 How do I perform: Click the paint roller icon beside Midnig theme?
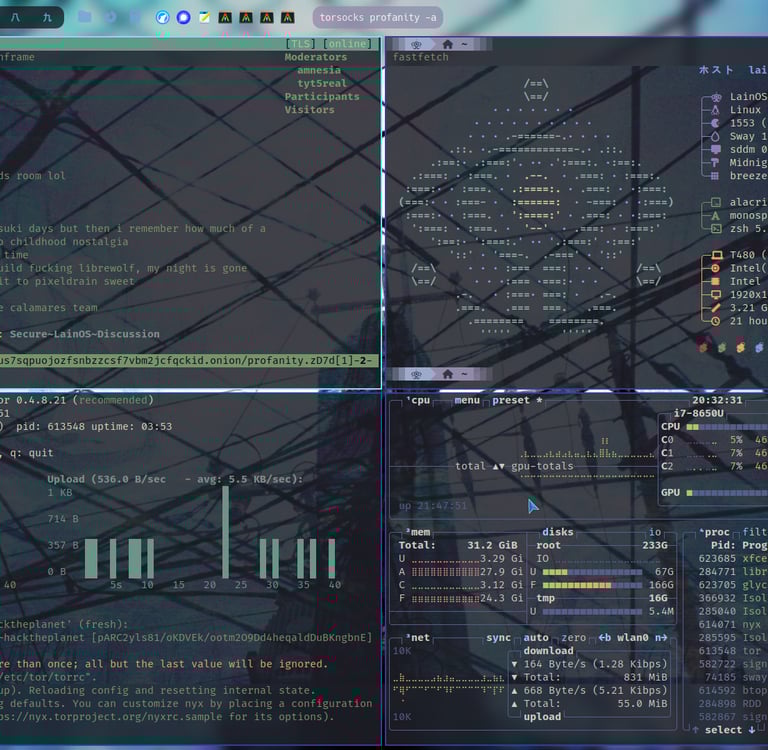716,163
